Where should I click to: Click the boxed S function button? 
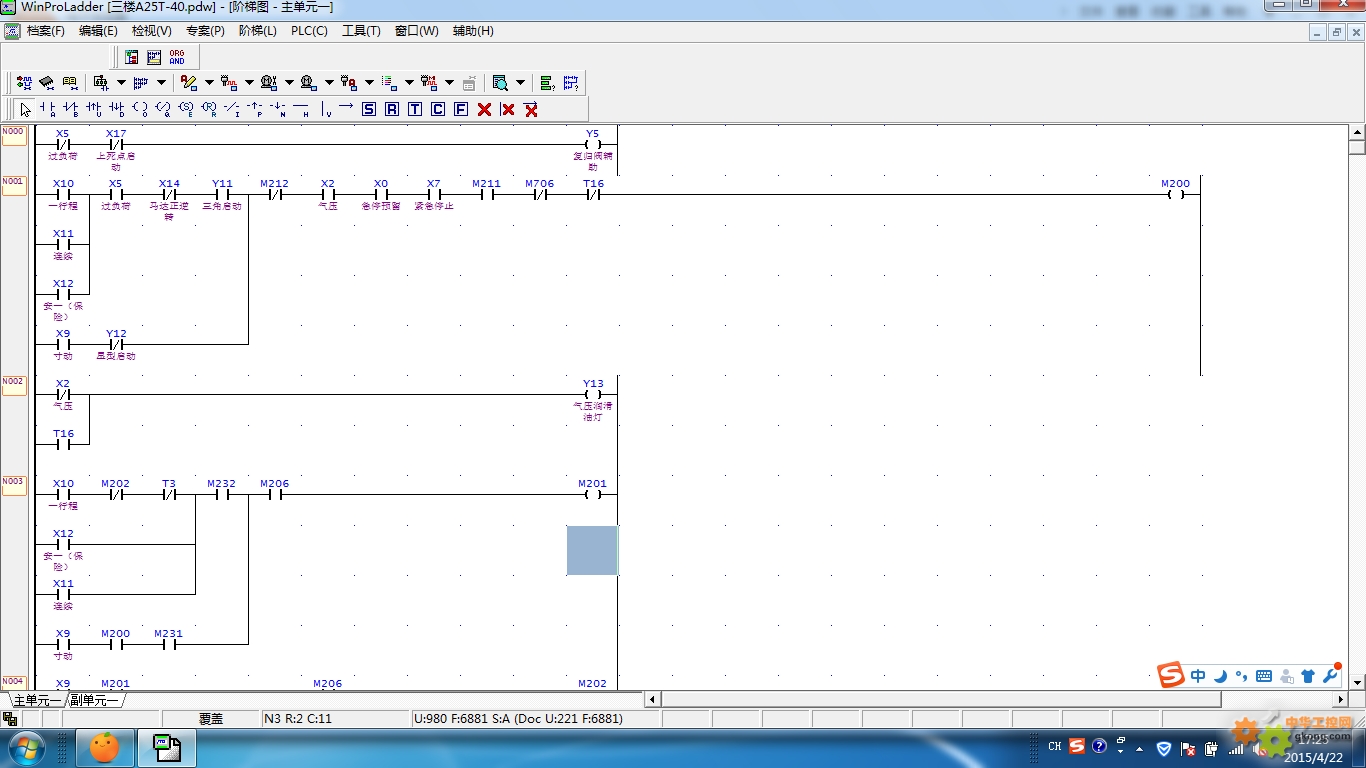point(368,109)
